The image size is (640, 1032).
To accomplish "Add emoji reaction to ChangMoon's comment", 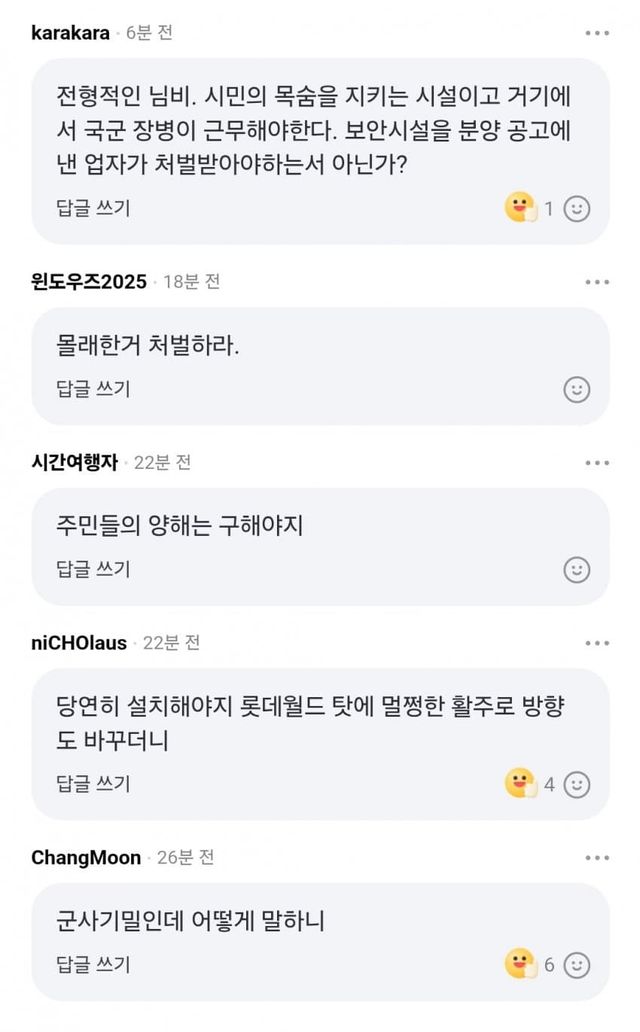I will click(x=577, y=965).
